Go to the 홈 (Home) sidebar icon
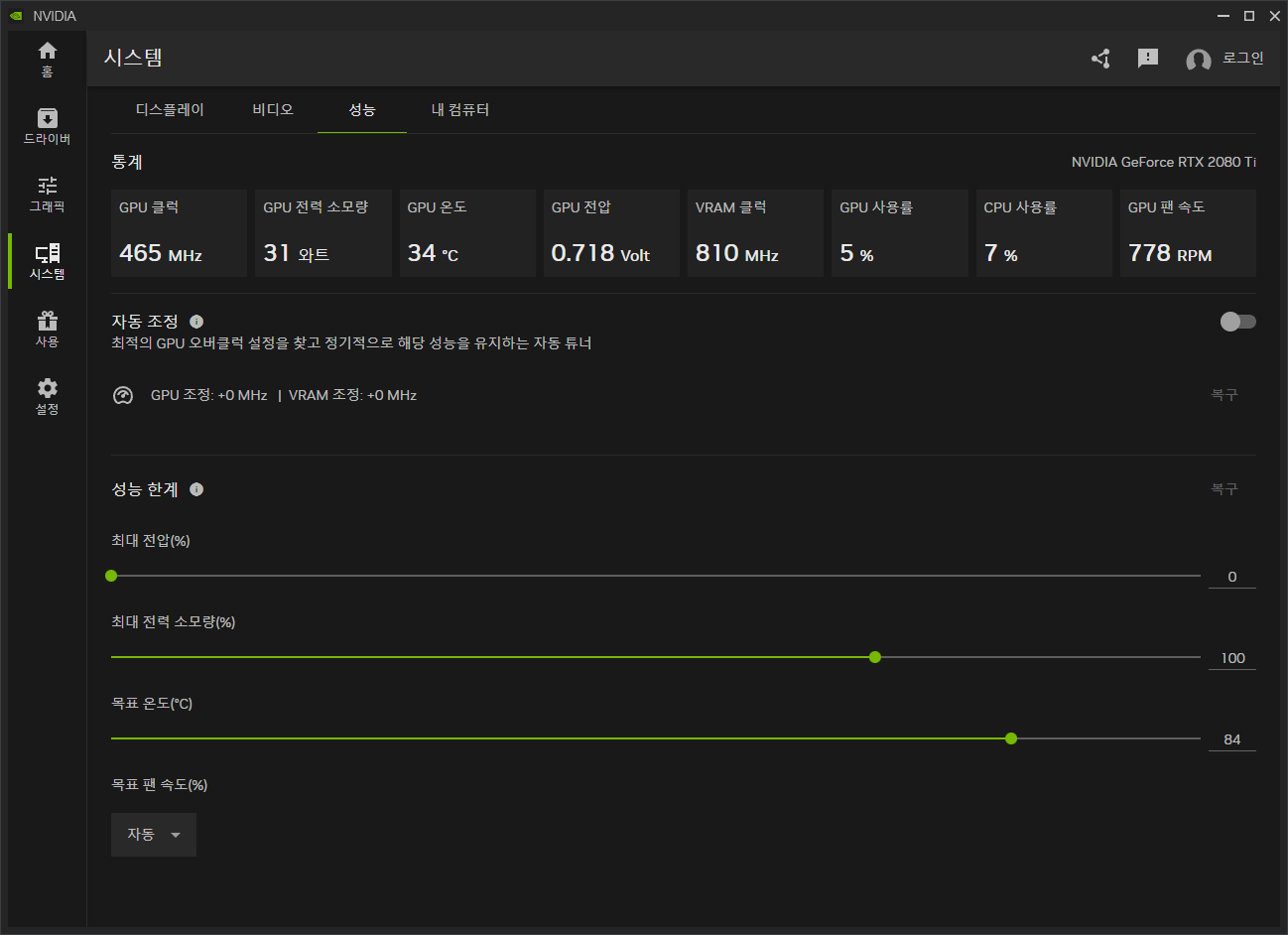 coord(47,60)
